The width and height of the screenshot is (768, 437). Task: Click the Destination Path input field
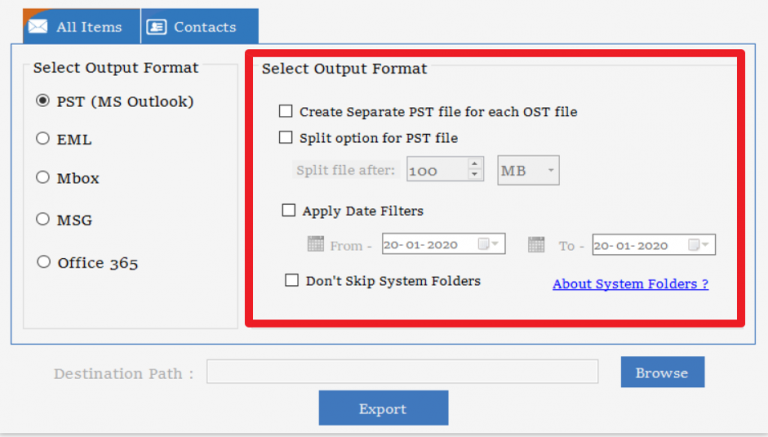[x=402, y=372]
